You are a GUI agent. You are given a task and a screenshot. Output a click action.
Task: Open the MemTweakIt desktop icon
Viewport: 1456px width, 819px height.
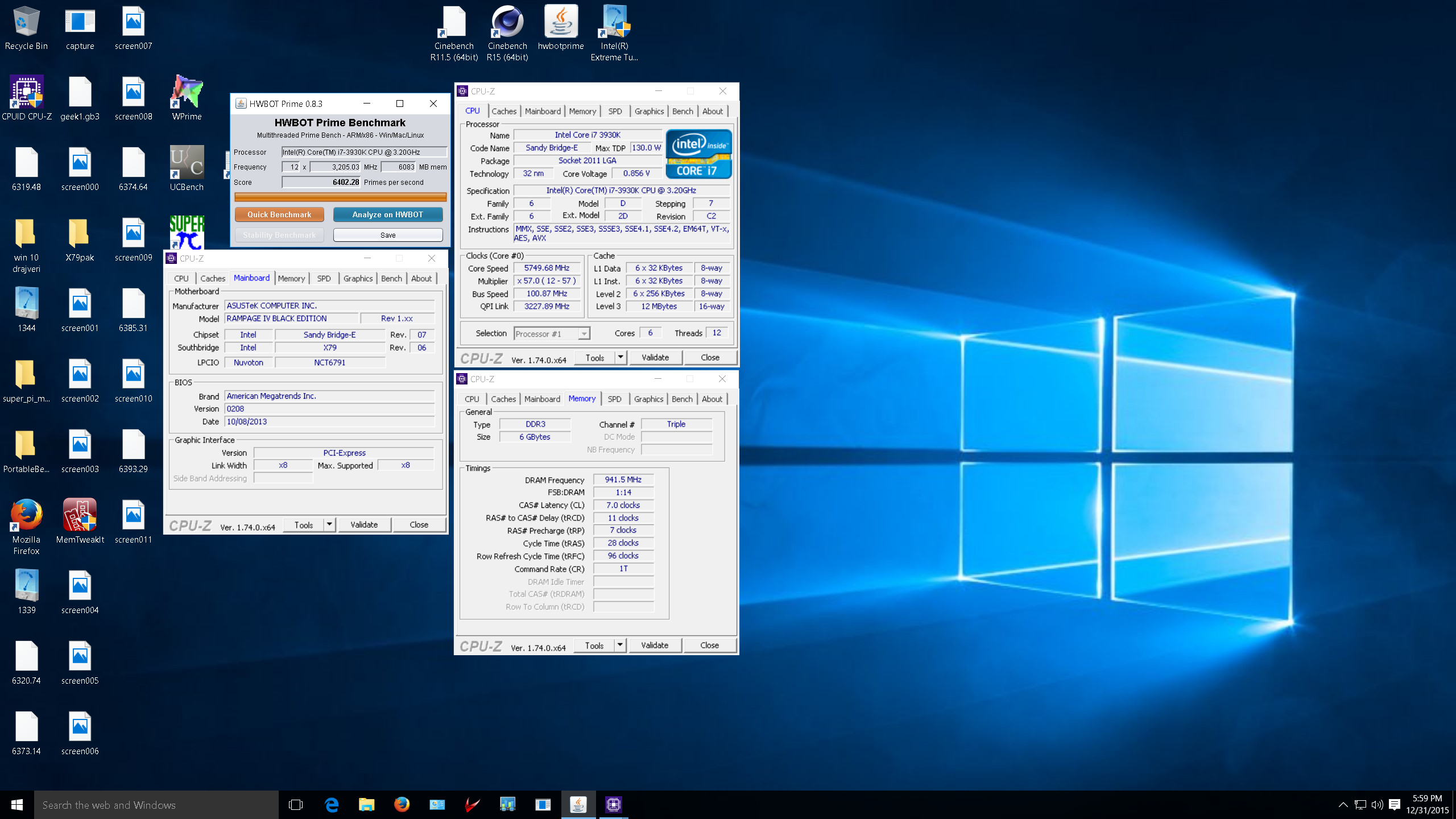[x=80, y=521]
